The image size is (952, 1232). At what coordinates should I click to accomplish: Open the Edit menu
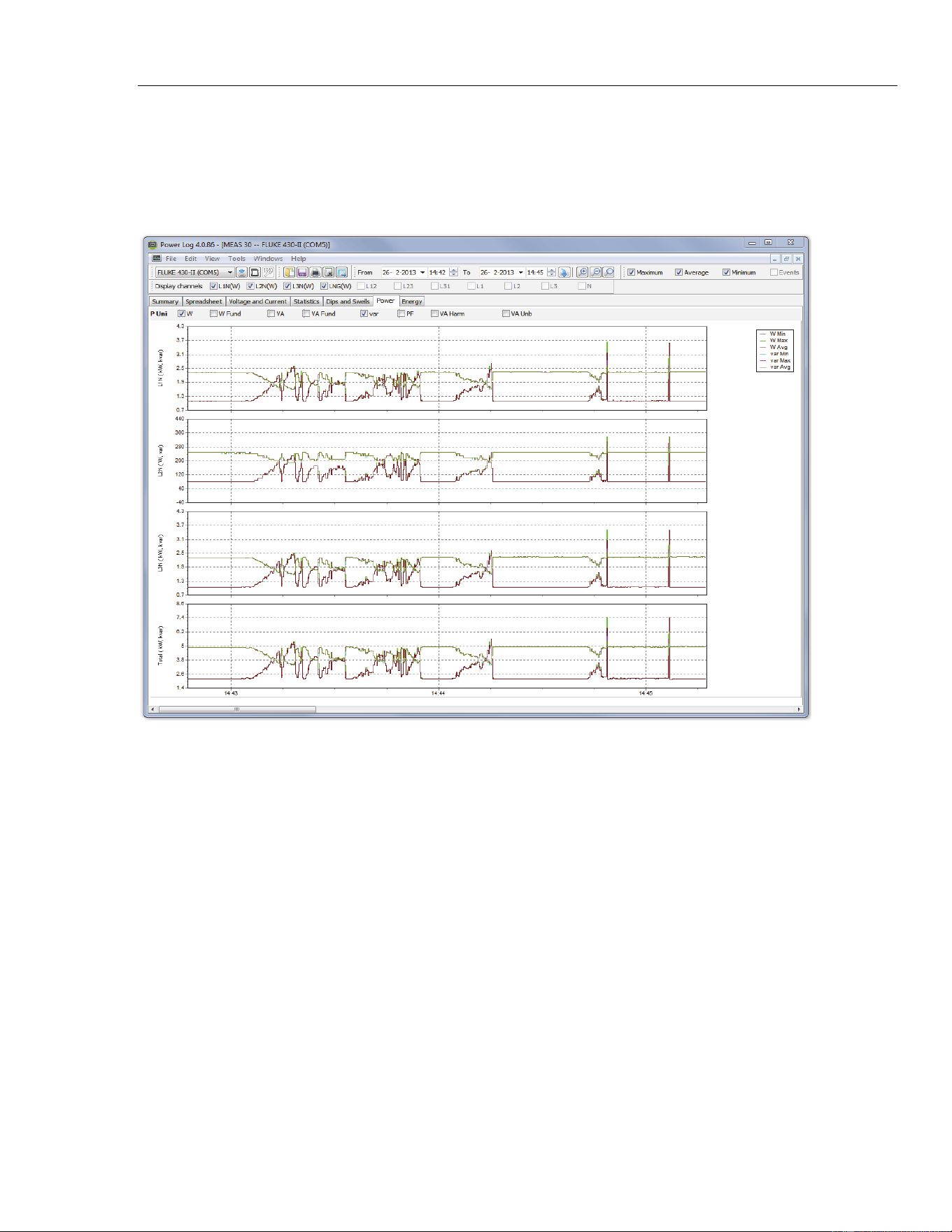pos(190,258)
